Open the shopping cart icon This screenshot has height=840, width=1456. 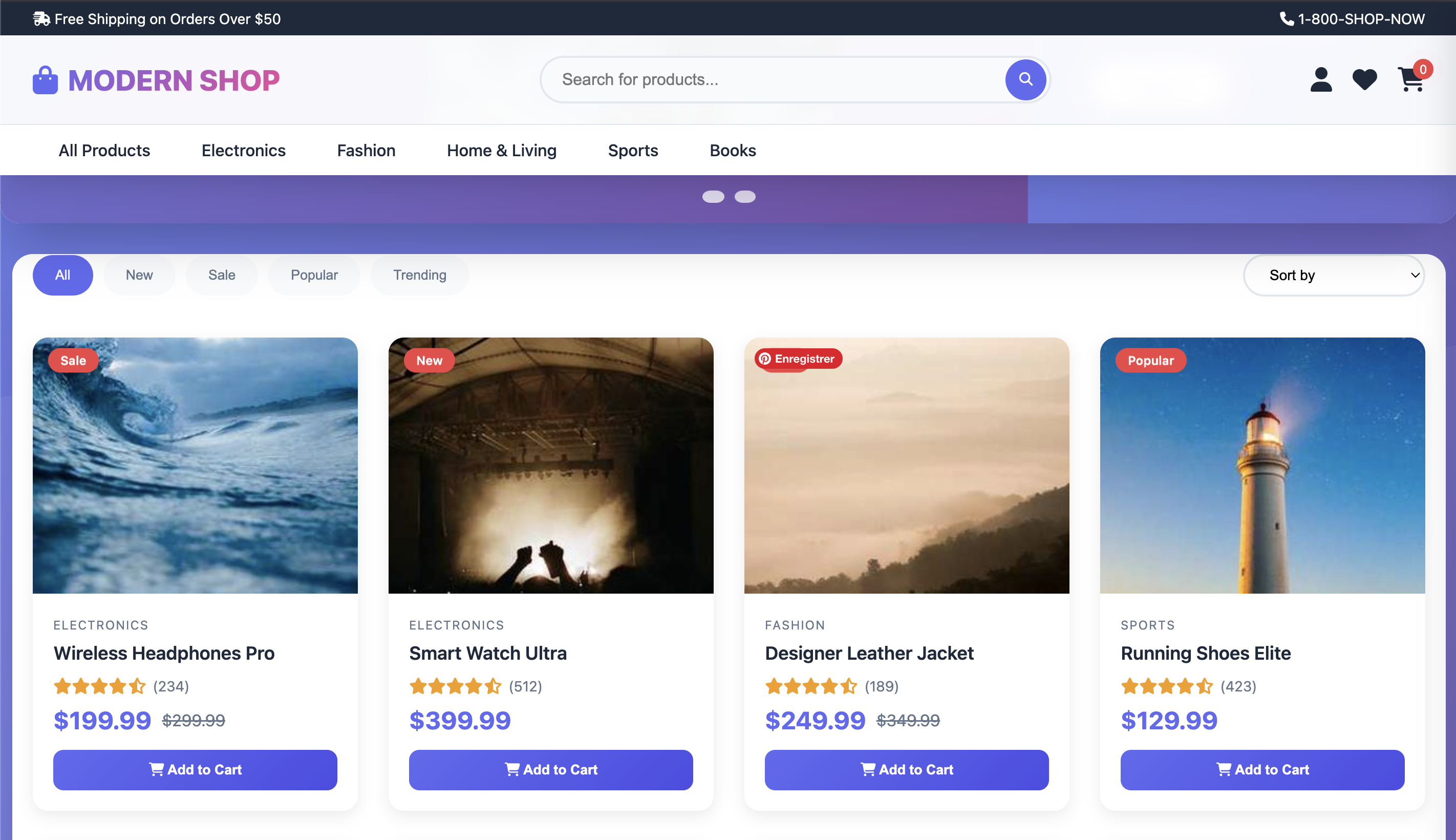tap(1410, 79)
